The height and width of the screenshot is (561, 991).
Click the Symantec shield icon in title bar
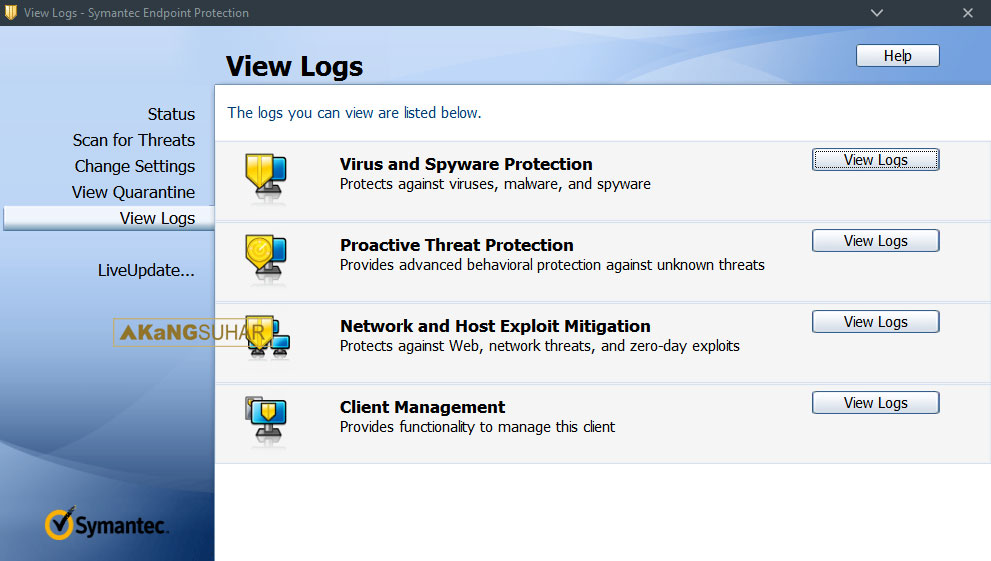[11, 13]
